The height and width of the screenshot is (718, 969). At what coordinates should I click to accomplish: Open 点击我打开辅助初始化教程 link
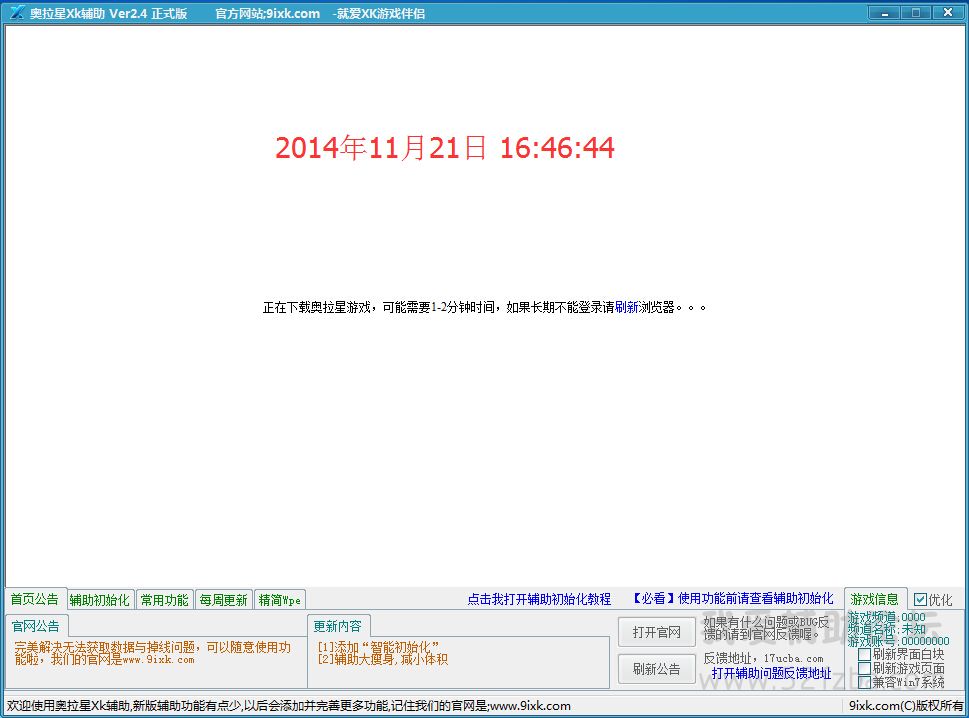pyautogui.click(x=539, y=599)
